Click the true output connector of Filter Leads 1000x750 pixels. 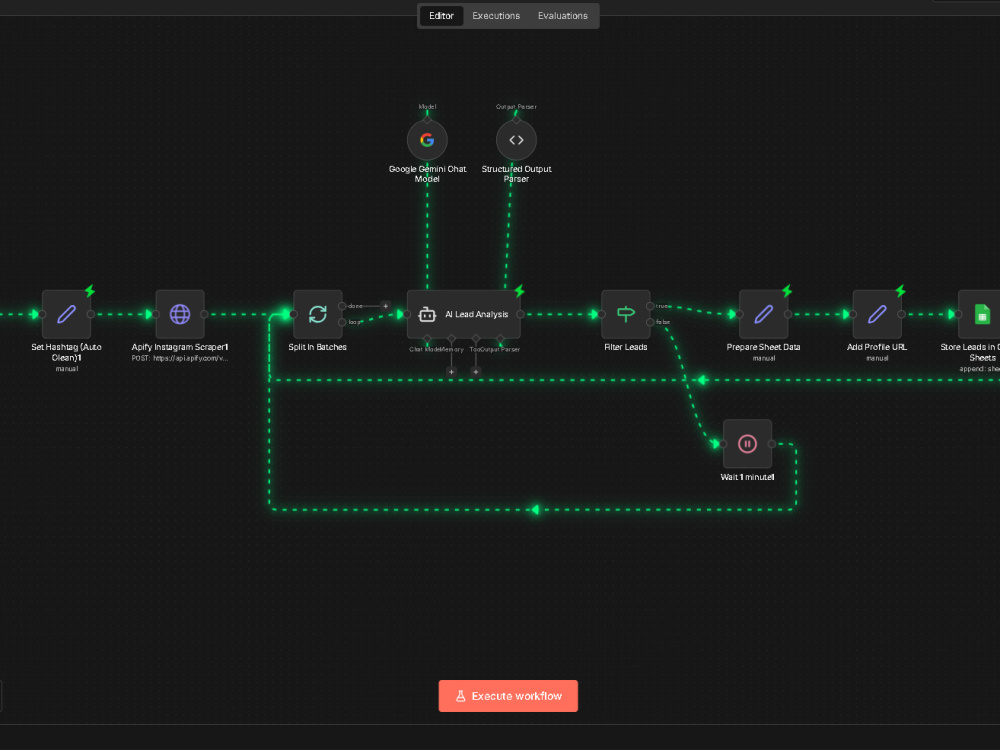point(650,306)
